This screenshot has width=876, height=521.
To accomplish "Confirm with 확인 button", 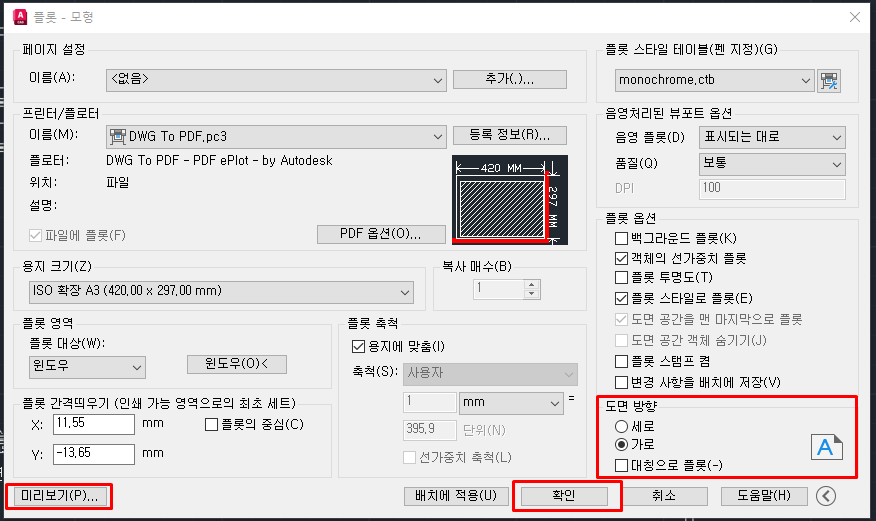I will pos(564,496).
